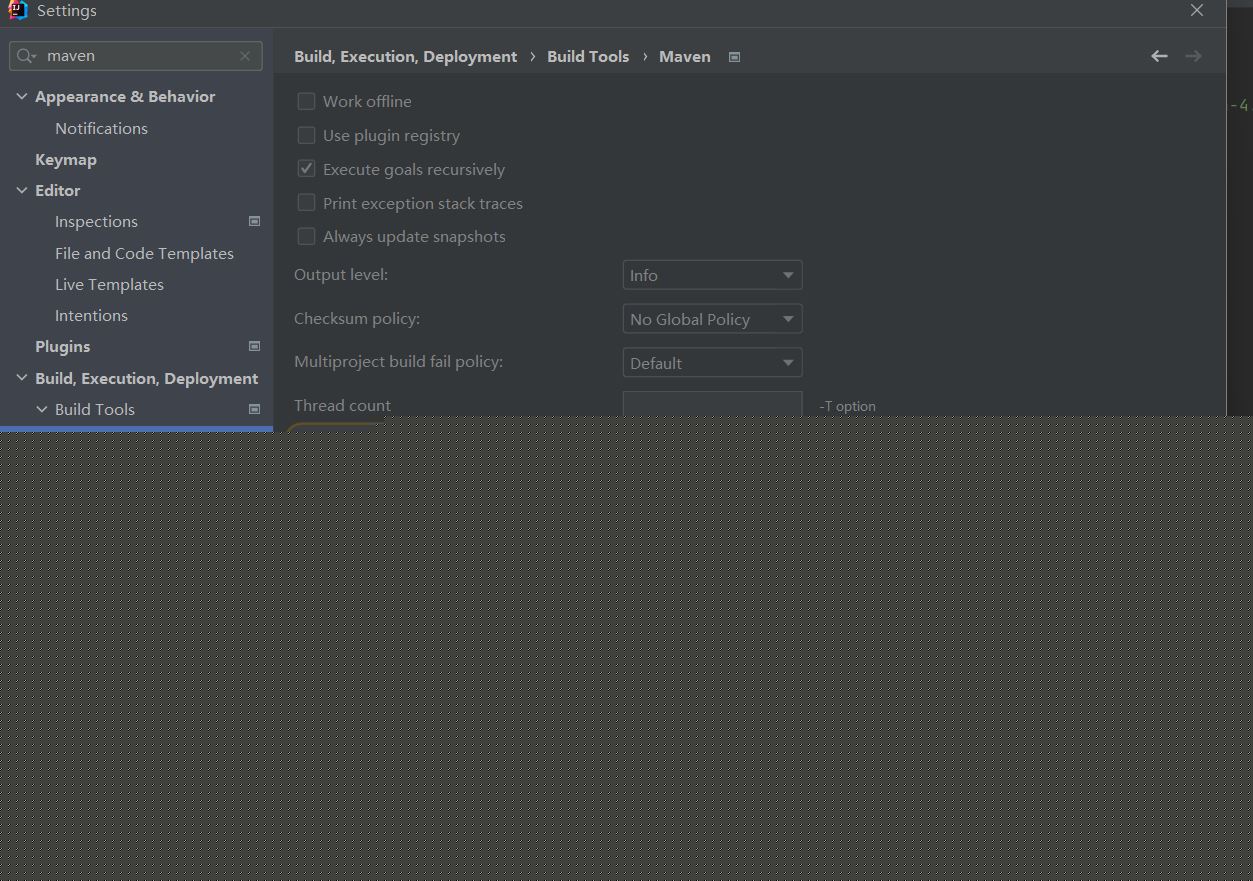Collapse Build, Execution, Deployment section
Screen dimensions: 1253x881
pos(22,378)
